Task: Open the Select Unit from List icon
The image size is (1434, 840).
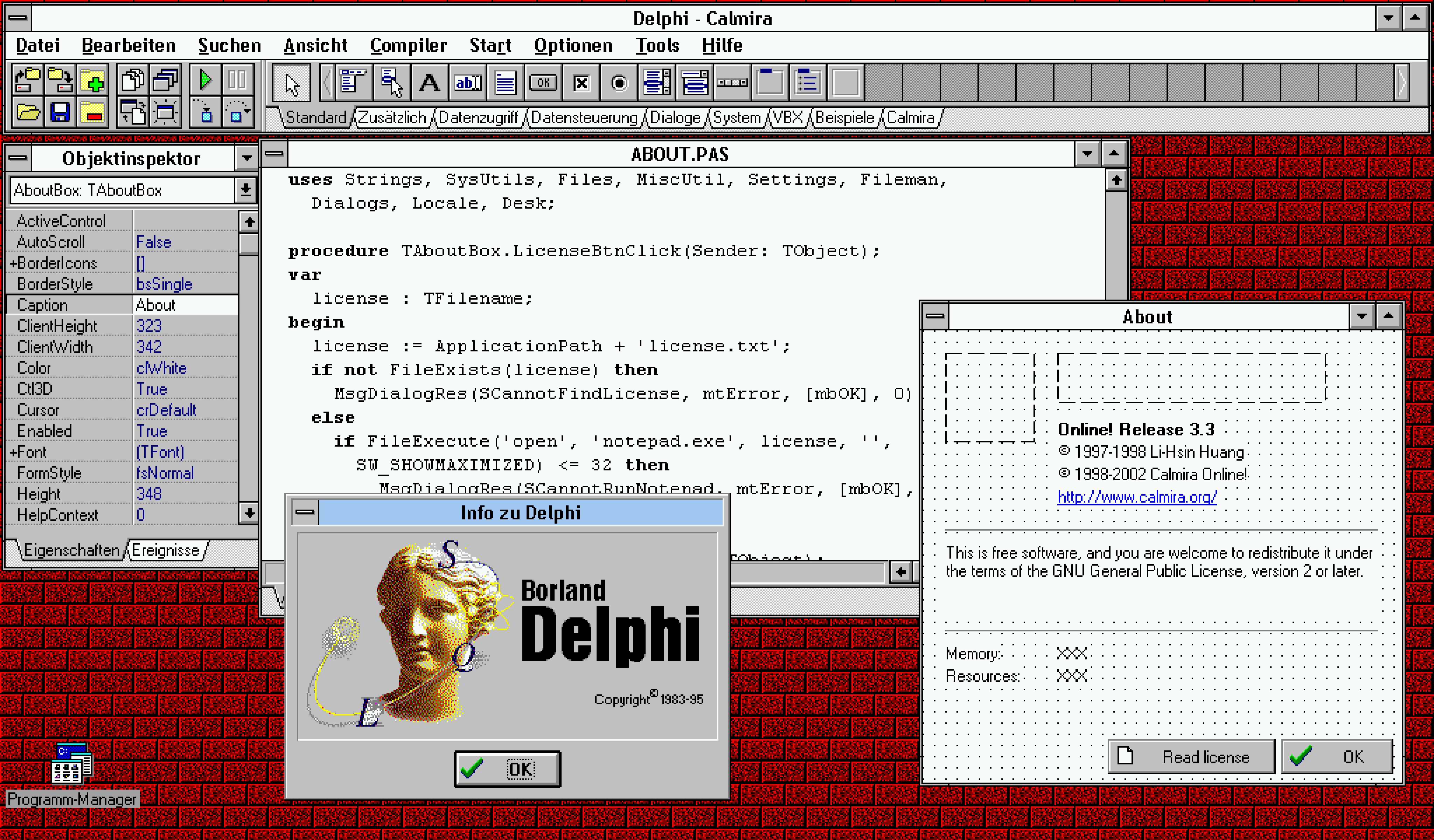Action: coord(133,80)
